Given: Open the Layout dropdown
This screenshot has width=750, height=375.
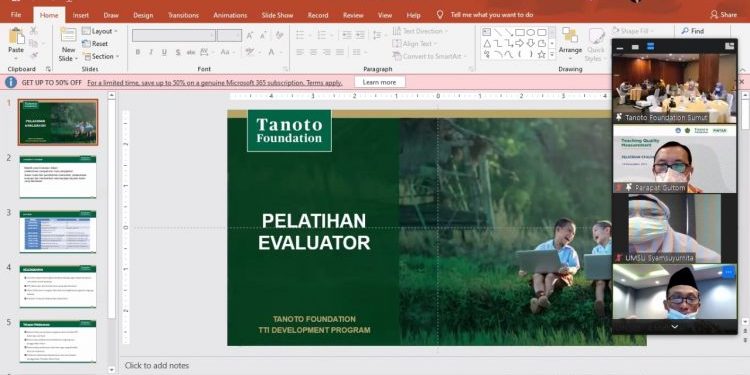Looking at the screenshot, I should pyautogui.click(x=99, y=31).
